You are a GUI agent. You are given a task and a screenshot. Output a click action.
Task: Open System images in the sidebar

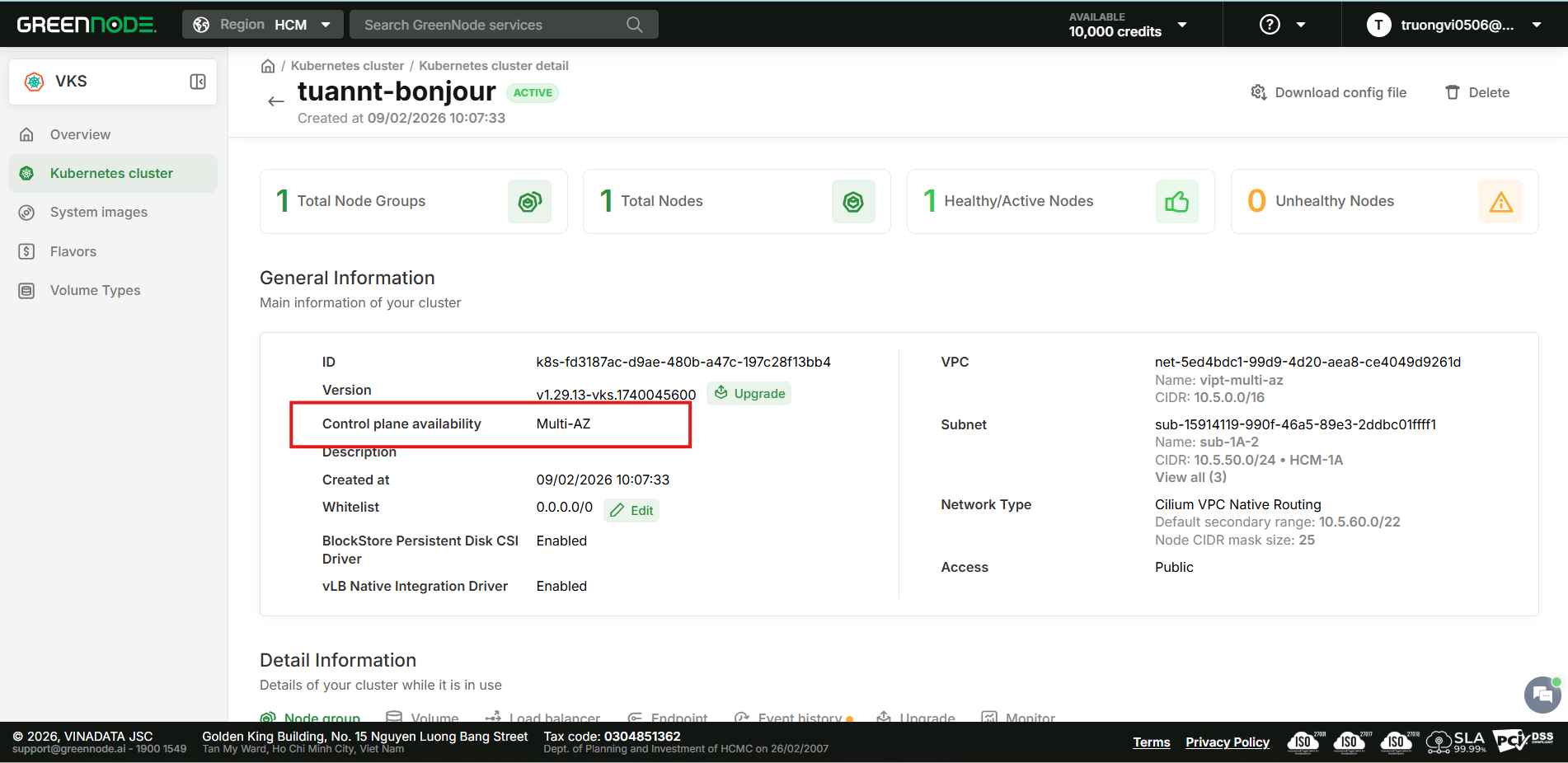point(98,212)
